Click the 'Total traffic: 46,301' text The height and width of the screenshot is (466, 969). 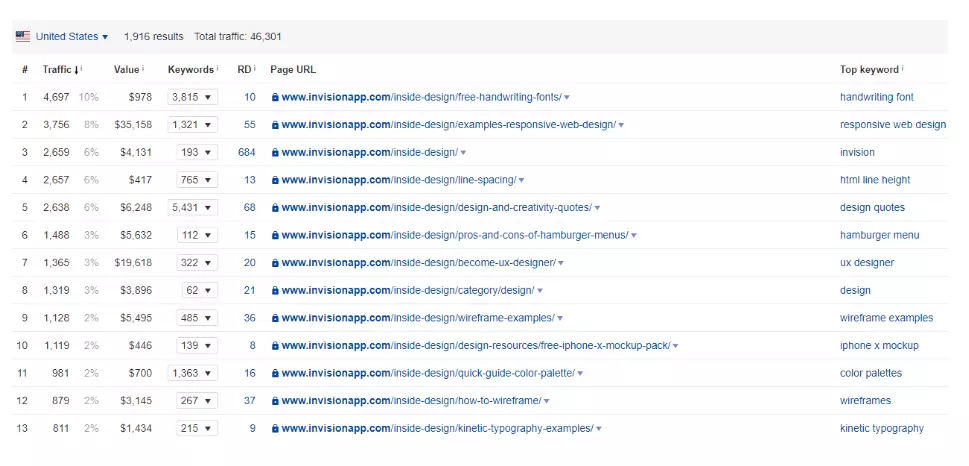[238, 36]
